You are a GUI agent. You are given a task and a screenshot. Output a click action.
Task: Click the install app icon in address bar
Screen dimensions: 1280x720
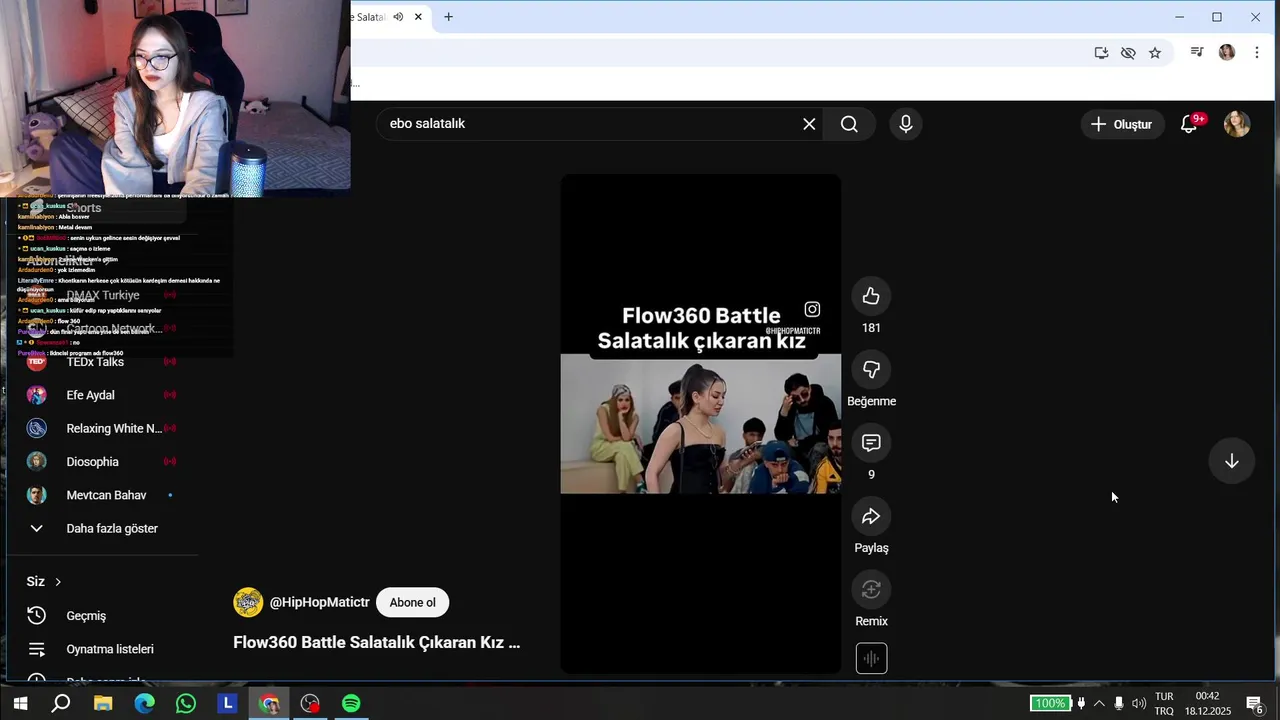pyautogui.click(x=1101, y=53)
